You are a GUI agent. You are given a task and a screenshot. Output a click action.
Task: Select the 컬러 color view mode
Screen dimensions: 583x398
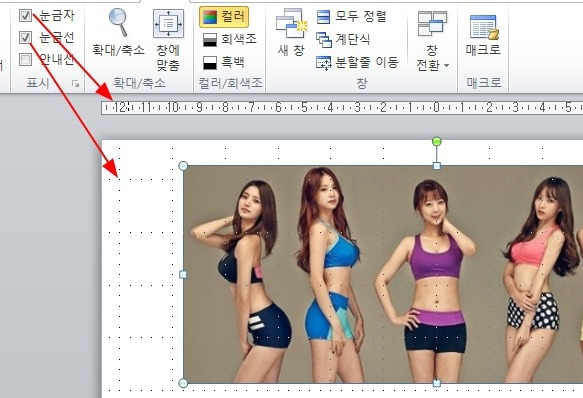224,17
